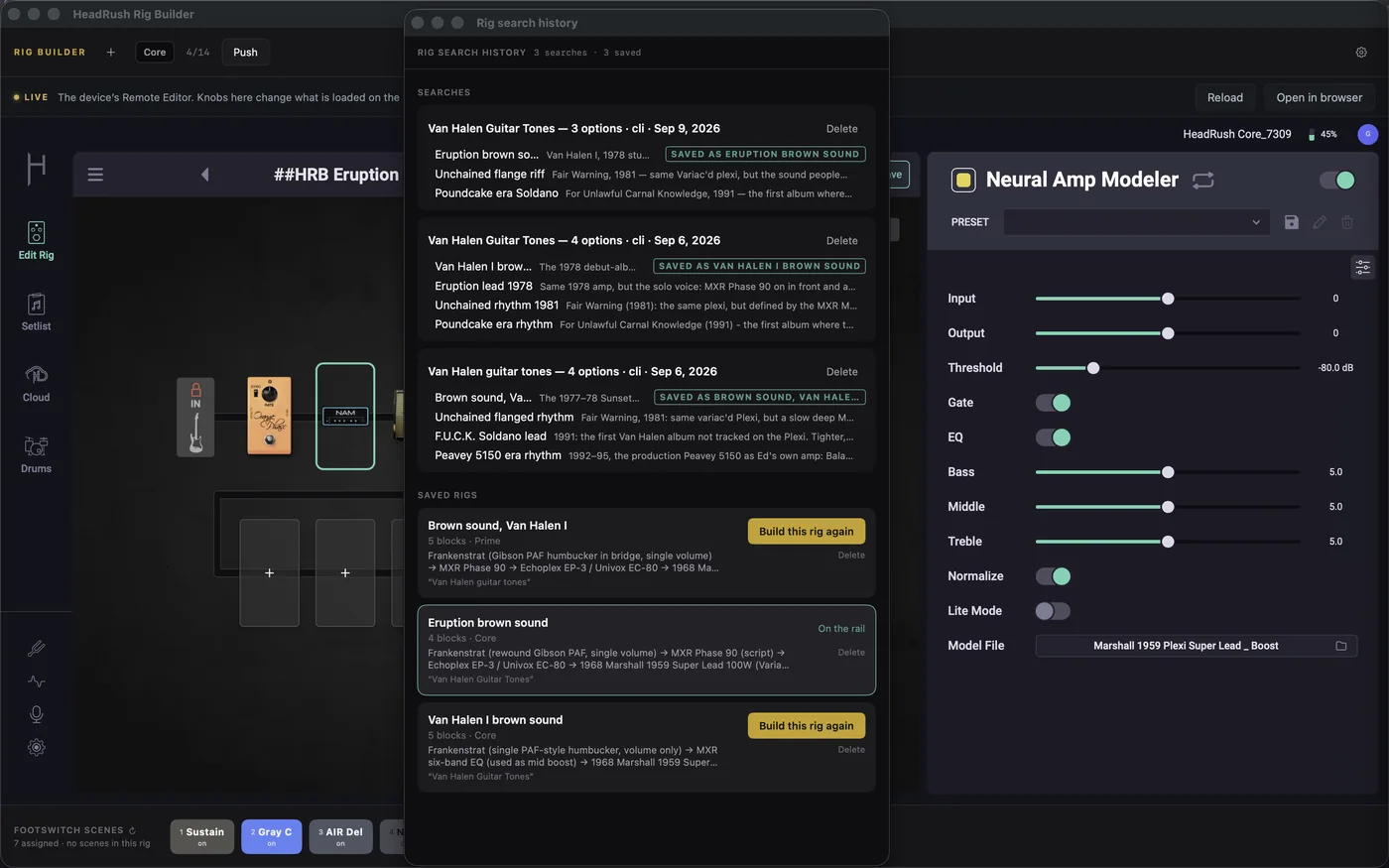Save the preset with the floppy disk icon

[x=1292, y=222]
